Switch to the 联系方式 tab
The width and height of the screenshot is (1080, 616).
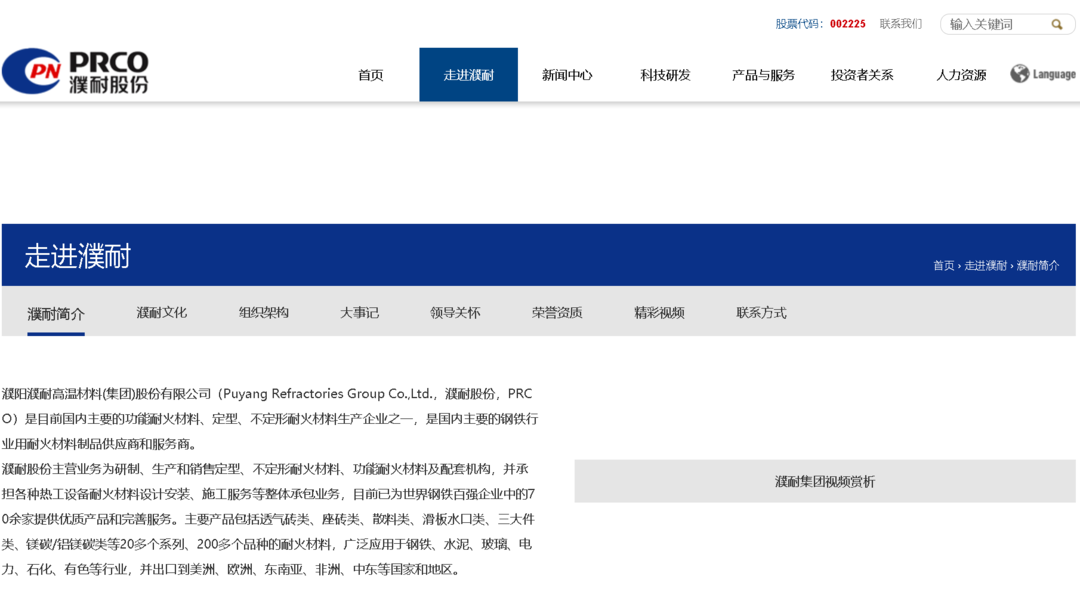761,313
